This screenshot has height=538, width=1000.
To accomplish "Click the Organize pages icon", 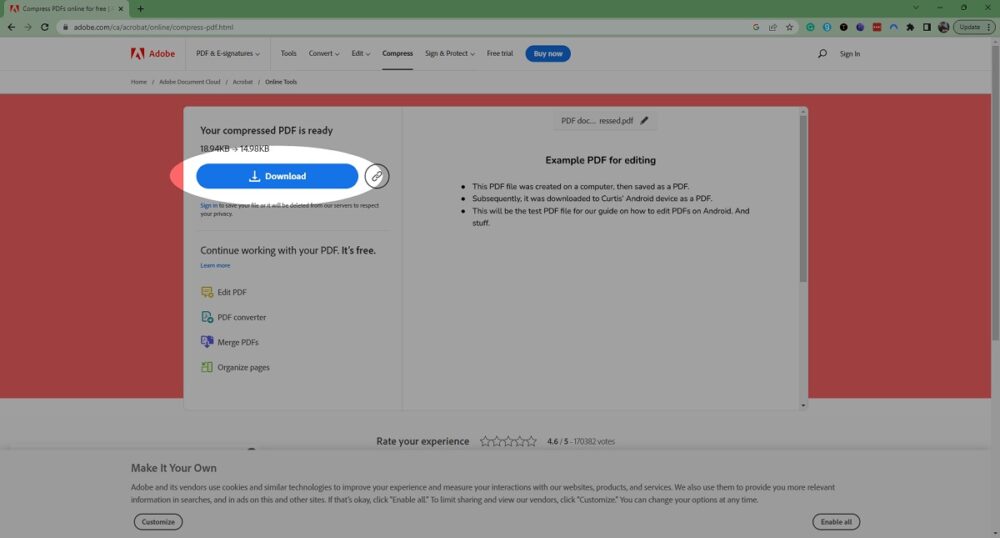I will click(x=207, y=367).
